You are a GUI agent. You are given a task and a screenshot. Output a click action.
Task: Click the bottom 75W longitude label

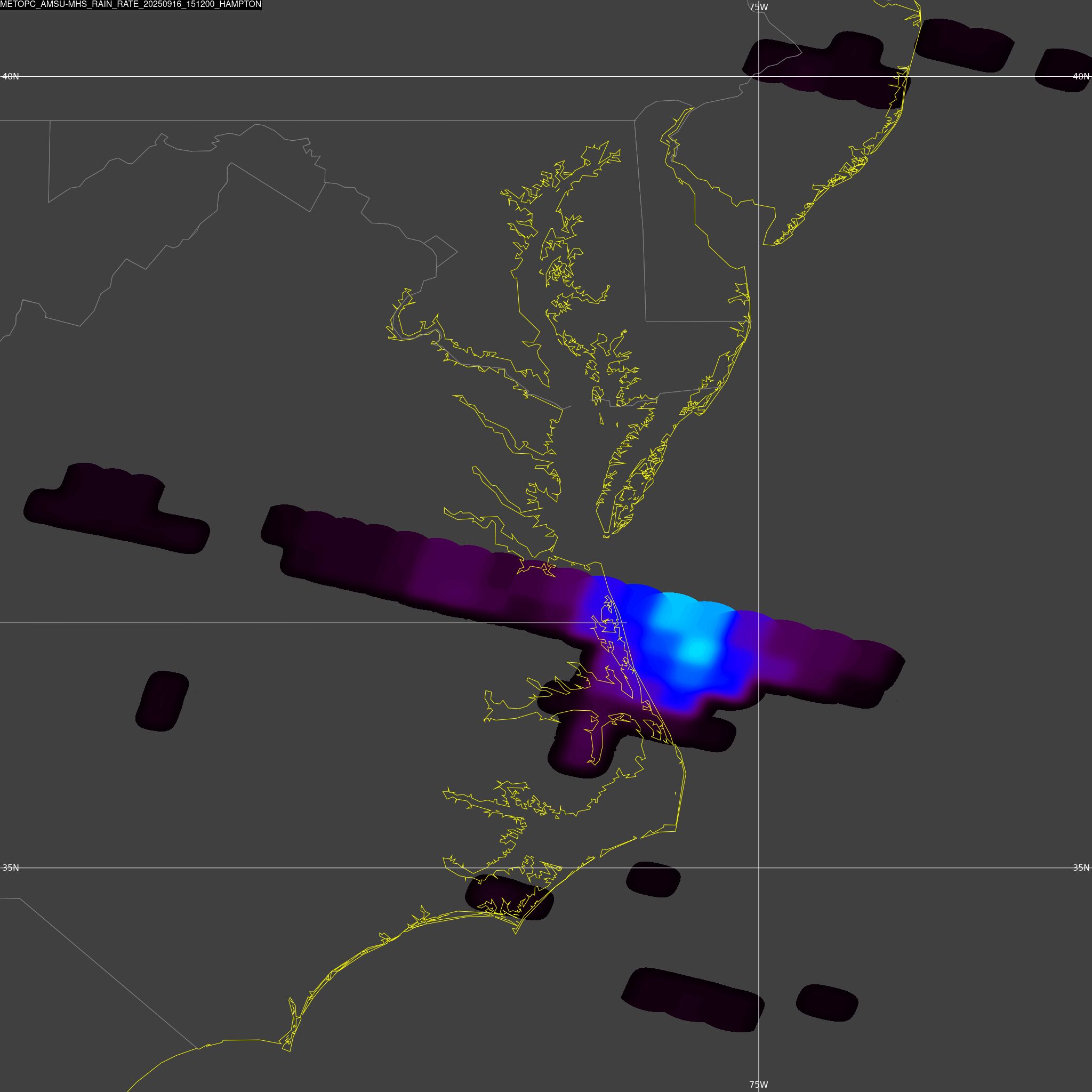tap(759, 1085)
